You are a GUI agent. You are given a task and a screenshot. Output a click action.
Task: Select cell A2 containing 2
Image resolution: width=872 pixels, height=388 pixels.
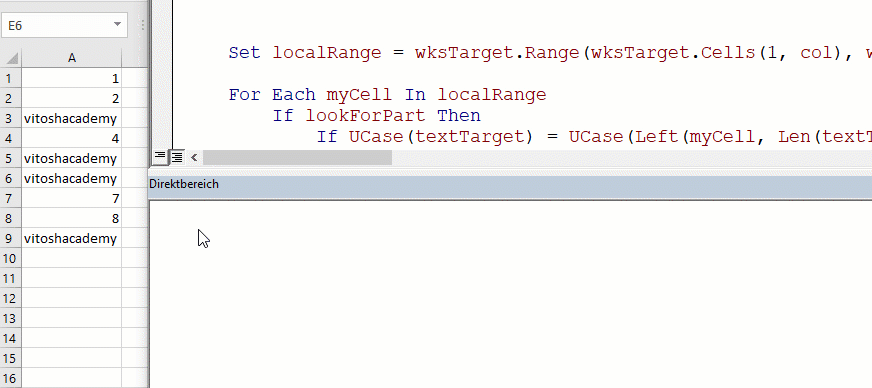click(72, 98)
